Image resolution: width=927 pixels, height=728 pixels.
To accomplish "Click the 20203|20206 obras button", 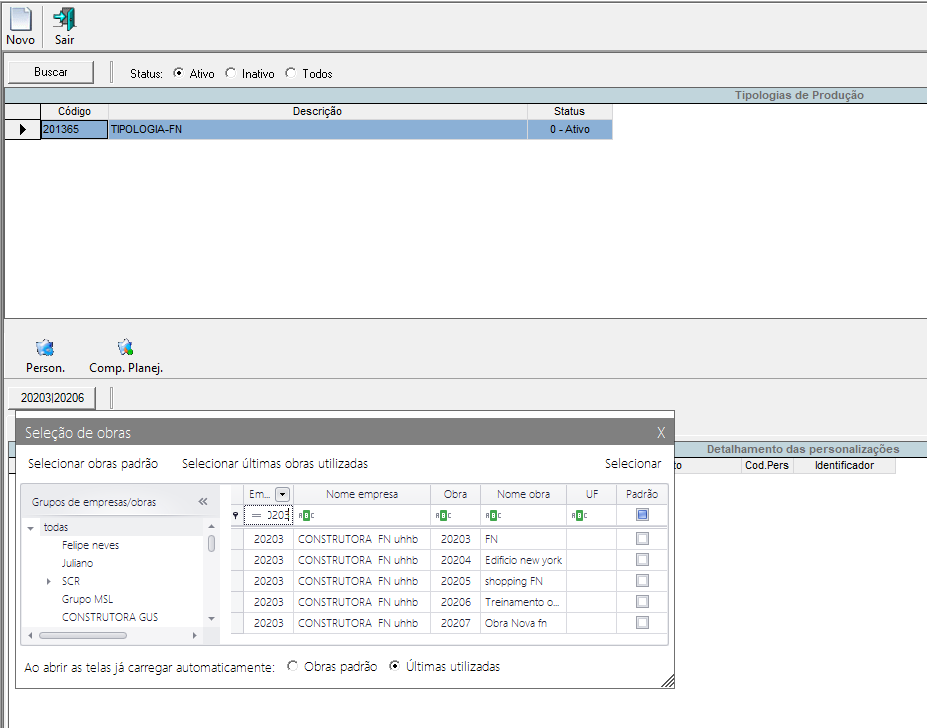I will coord(53,398).
